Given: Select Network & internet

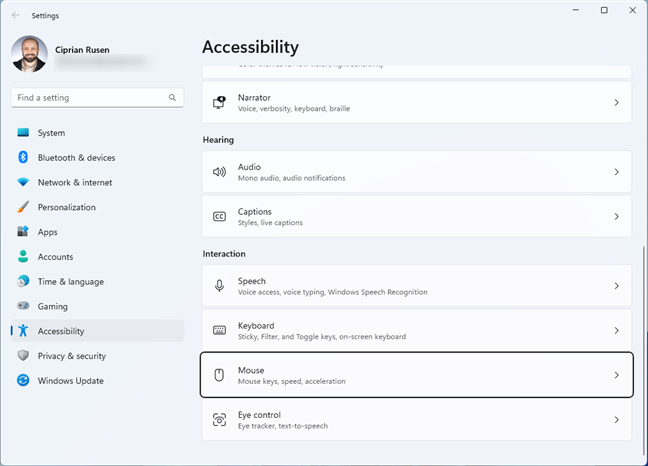Looking at the screenshot, I should click(97, 182).
